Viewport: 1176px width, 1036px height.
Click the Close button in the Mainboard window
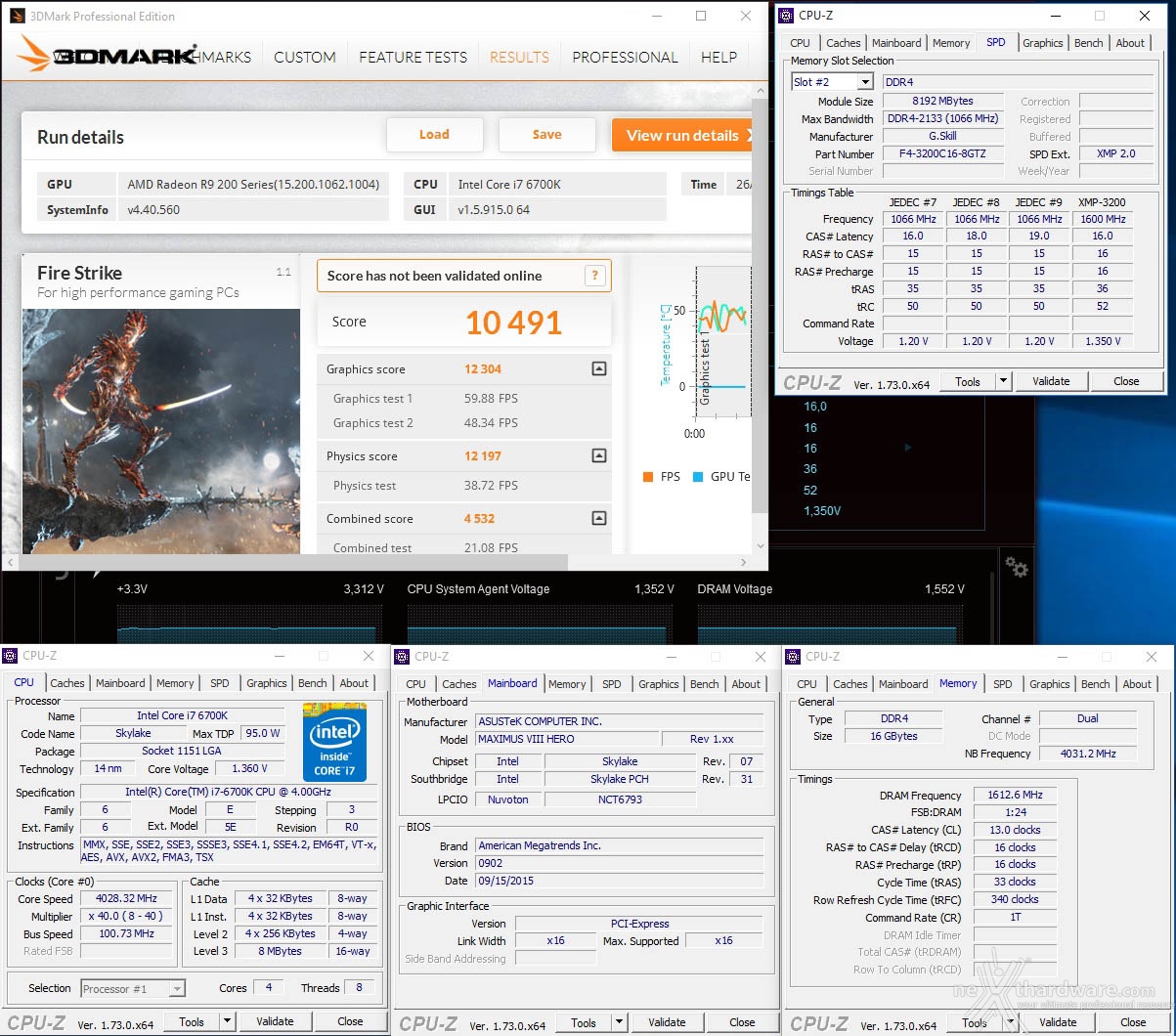[742, 1022]
